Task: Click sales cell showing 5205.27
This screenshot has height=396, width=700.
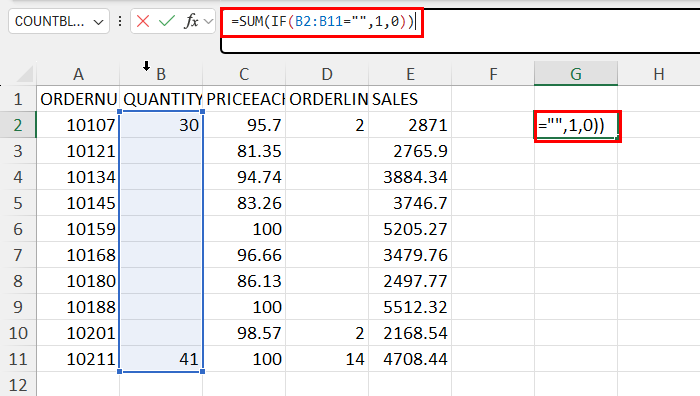Action: tap(410, 229)
